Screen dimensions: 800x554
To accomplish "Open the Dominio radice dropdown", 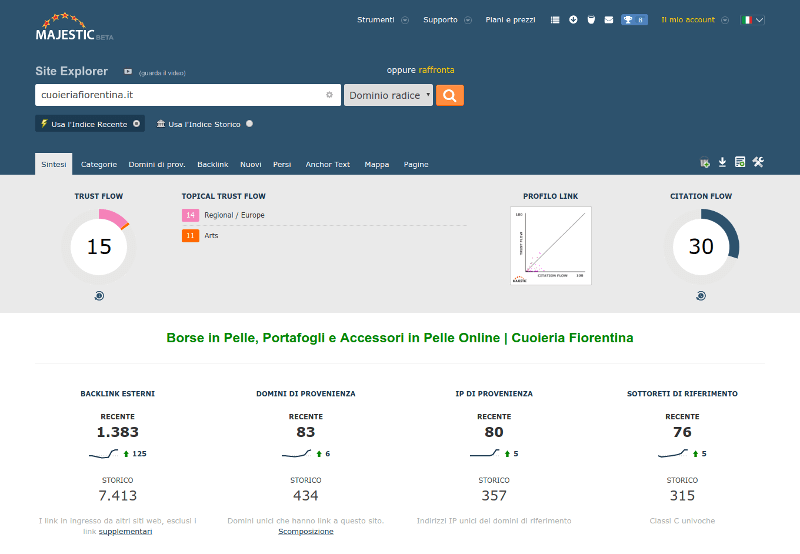I will coord(388,95).
